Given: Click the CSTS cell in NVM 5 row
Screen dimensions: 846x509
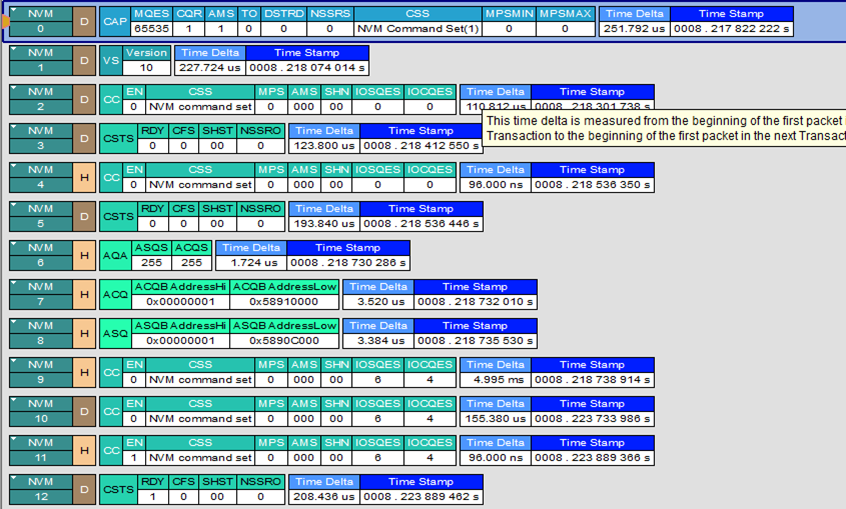Looking at the screenshot, I should click(118, 217).
